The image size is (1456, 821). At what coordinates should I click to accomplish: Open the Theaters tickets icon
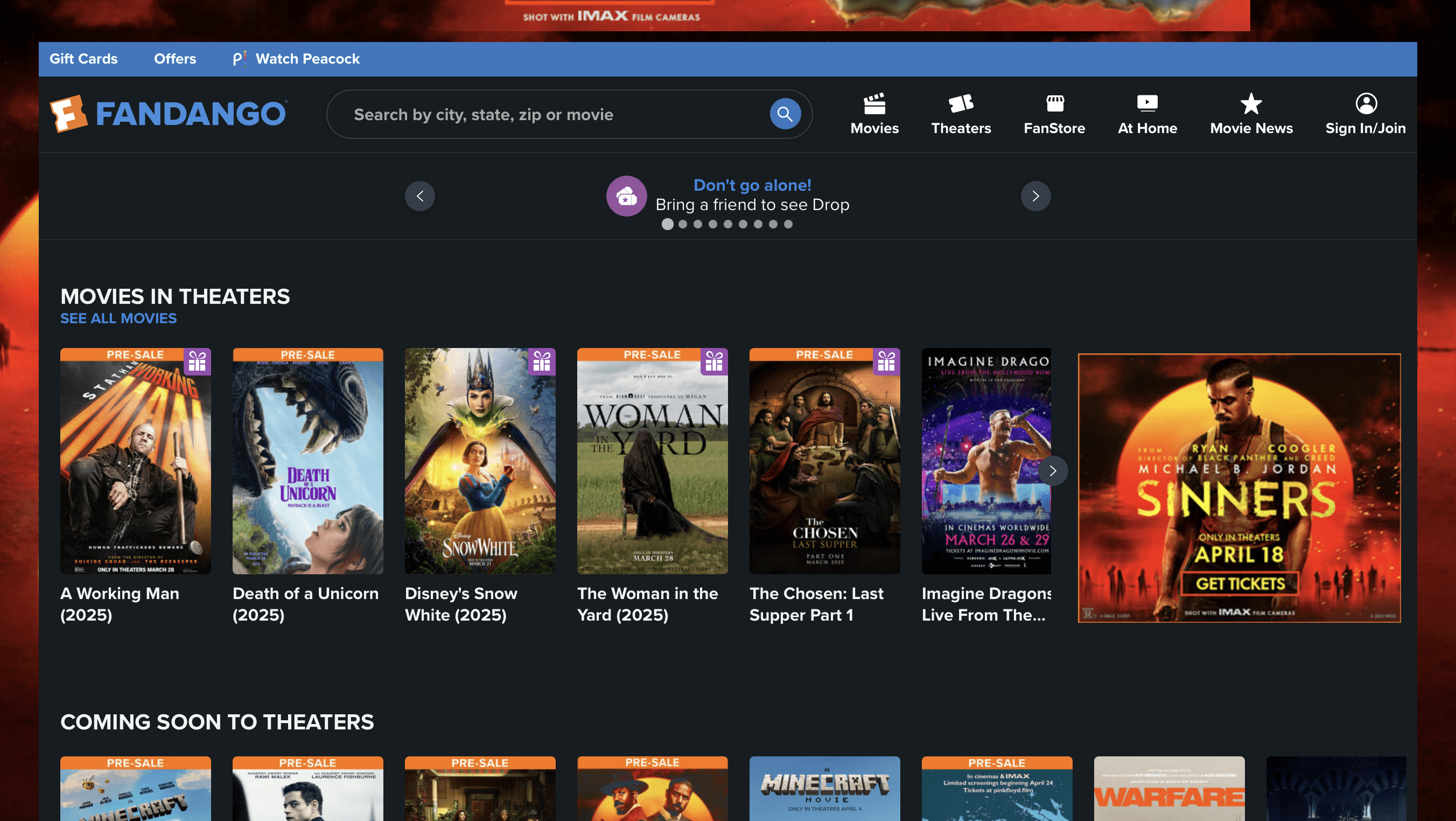point(960,104)
